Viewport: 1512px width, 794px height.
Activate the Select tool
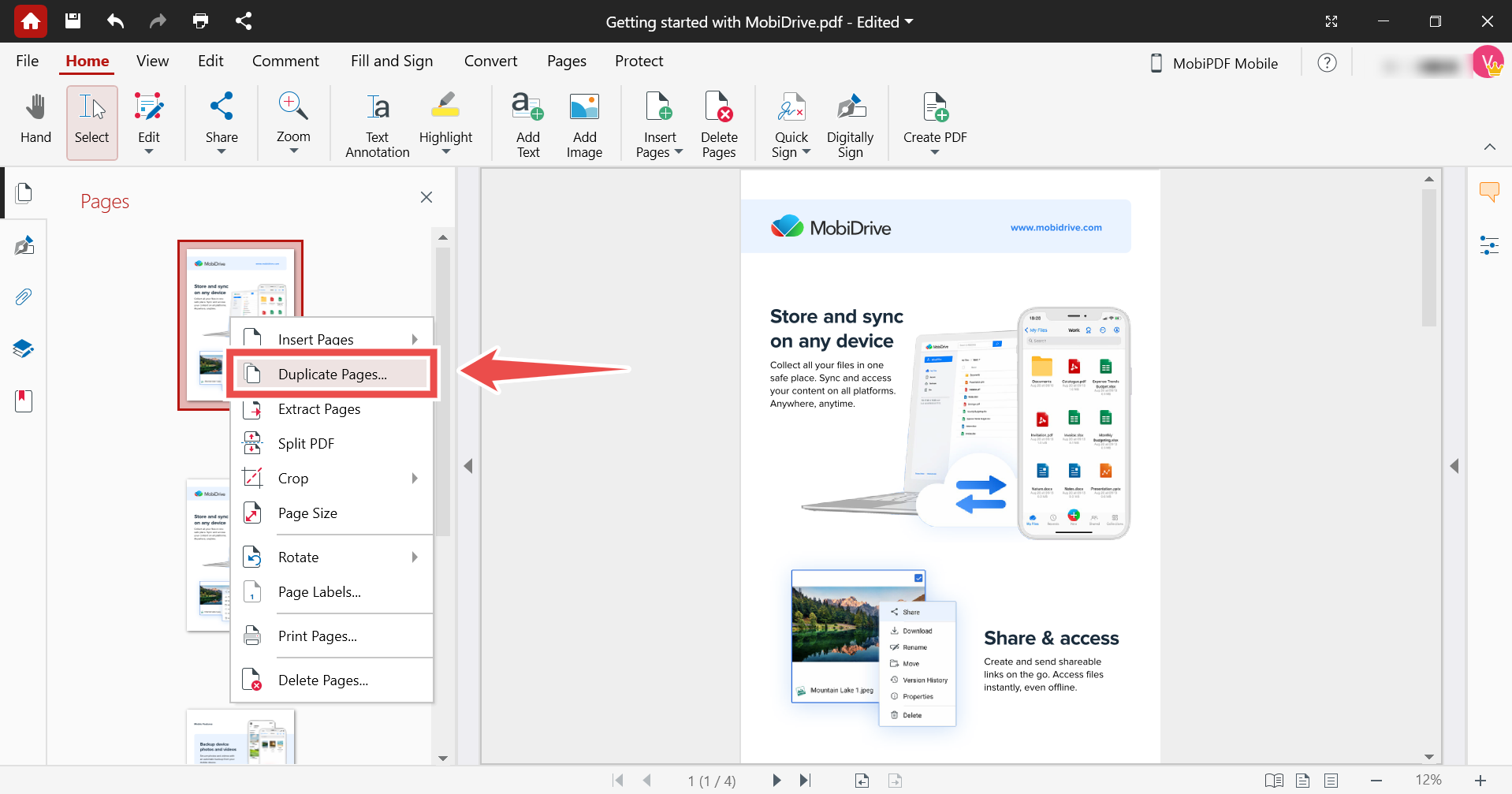(92, 123)
